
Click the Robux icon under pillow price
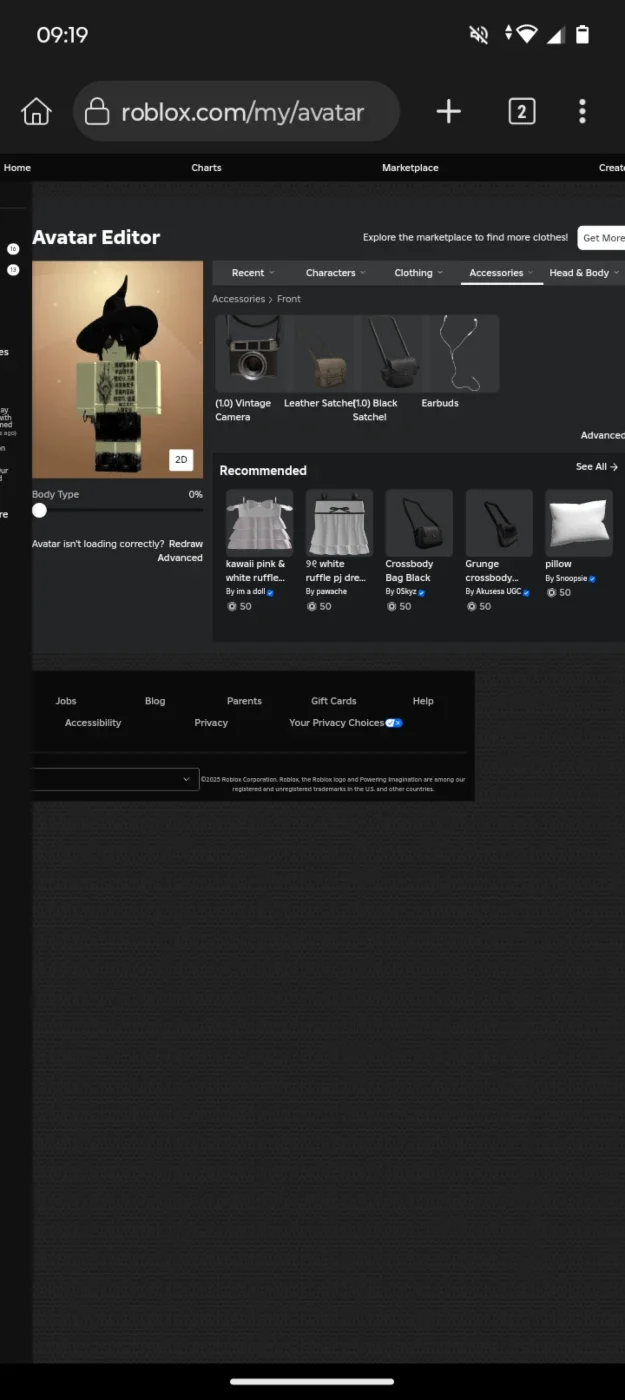pos(551,592)
